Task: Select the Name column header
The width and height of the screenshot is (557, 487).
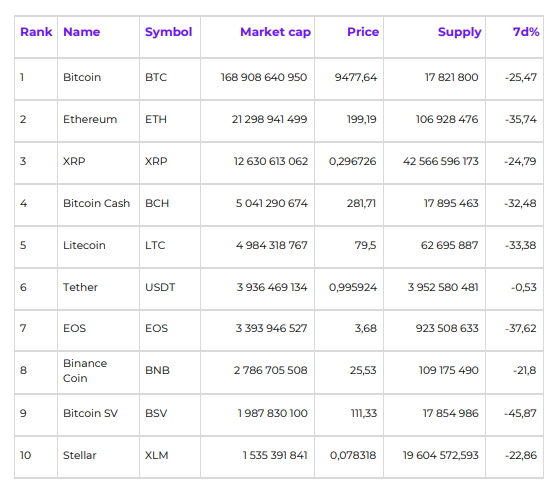Action: click(x=81, y=32)
